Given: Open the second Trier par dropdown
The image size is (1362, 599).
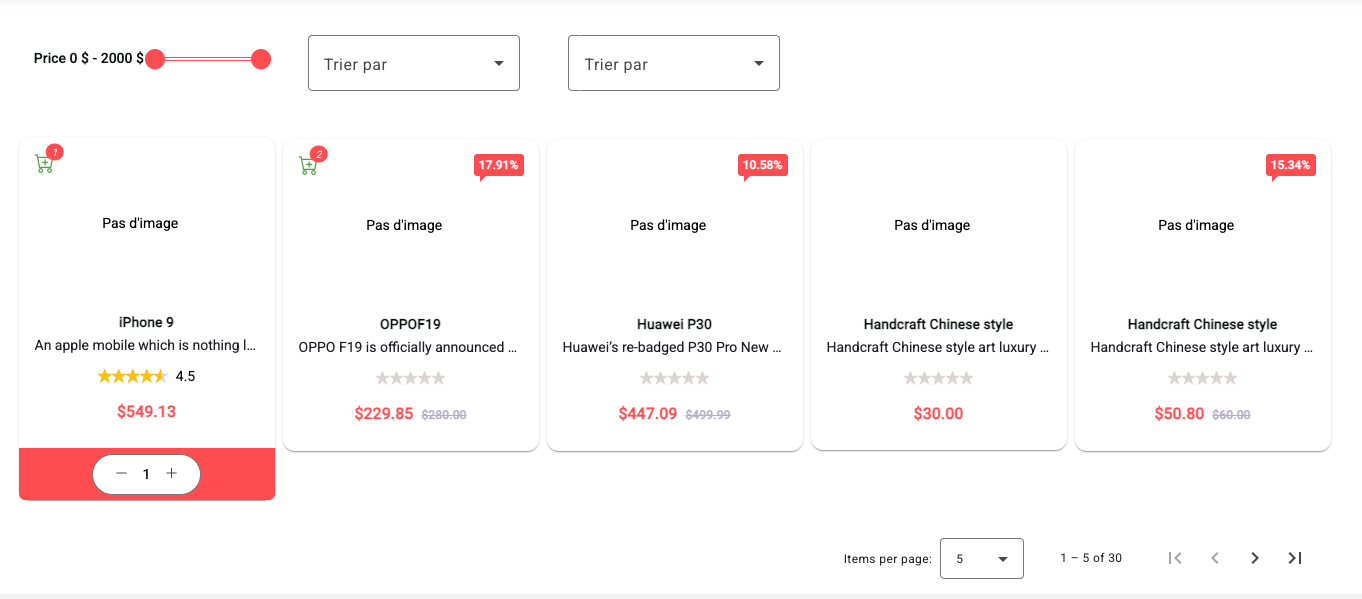Looking at the screenshot, I should (x=673, y=64).
